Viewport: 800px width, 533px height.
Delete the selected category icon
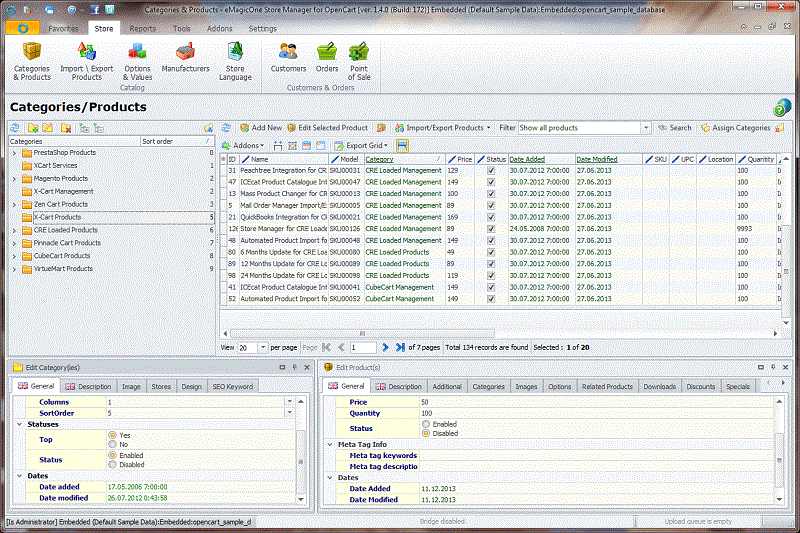point(66,128)
